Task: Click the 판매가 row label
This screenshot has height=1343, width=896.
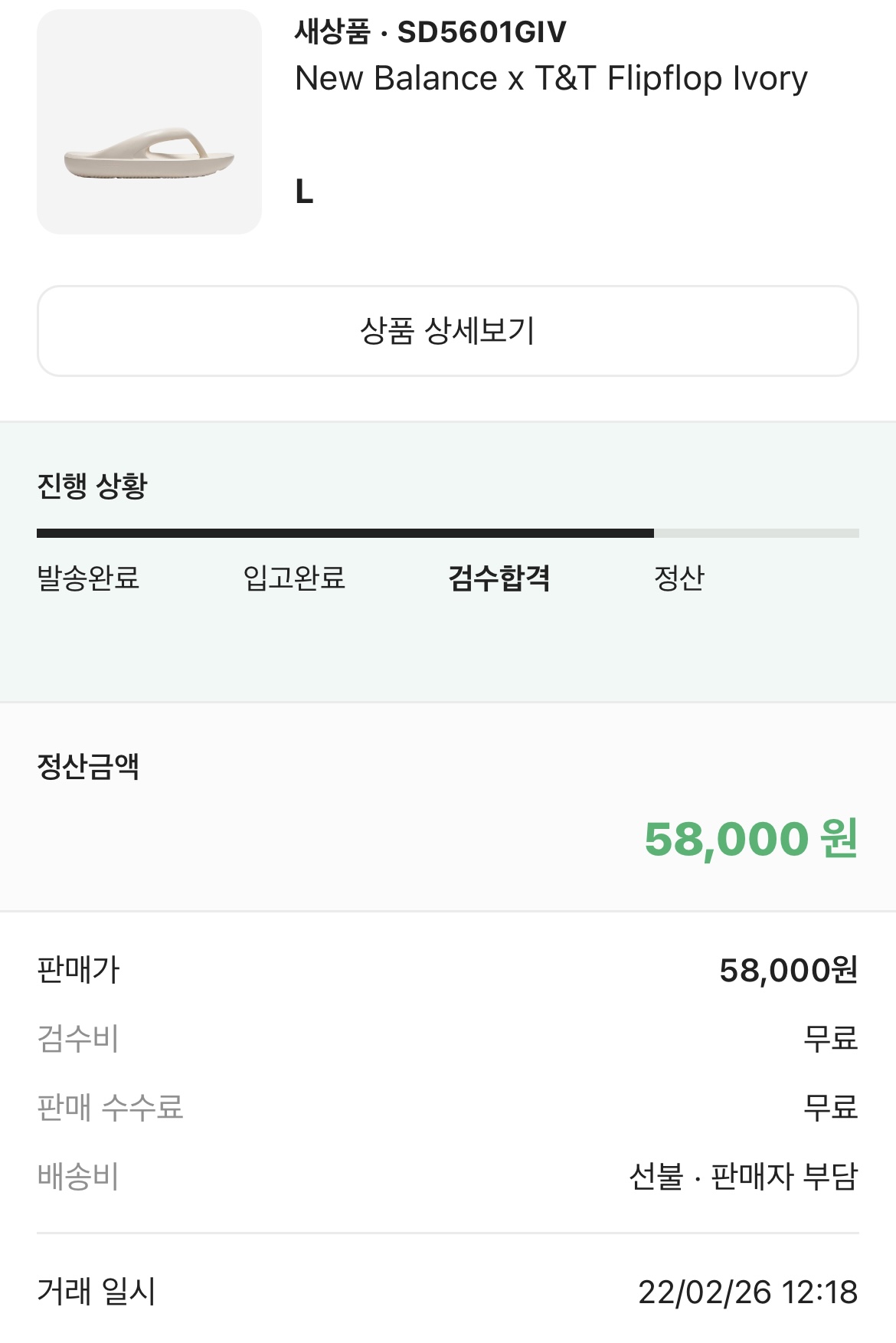Action: click(78, 970)
